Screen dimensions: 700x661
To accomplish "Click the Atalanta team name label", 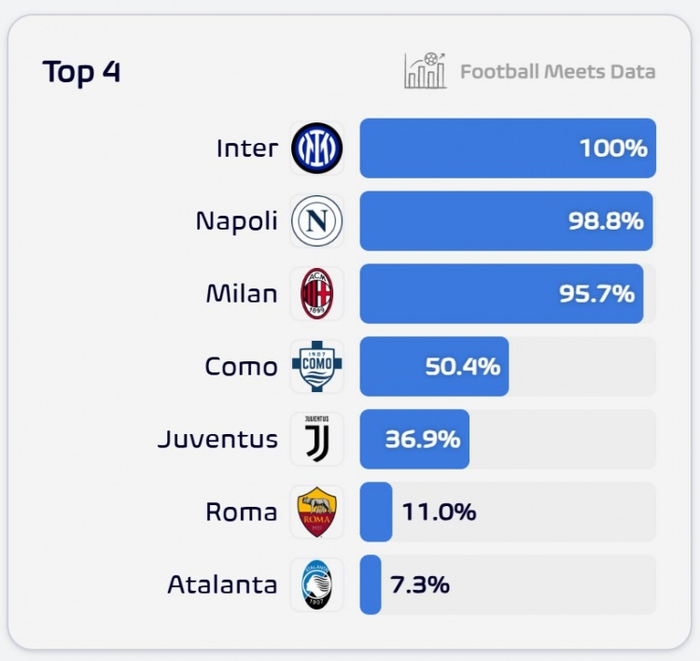I will 222,585.
